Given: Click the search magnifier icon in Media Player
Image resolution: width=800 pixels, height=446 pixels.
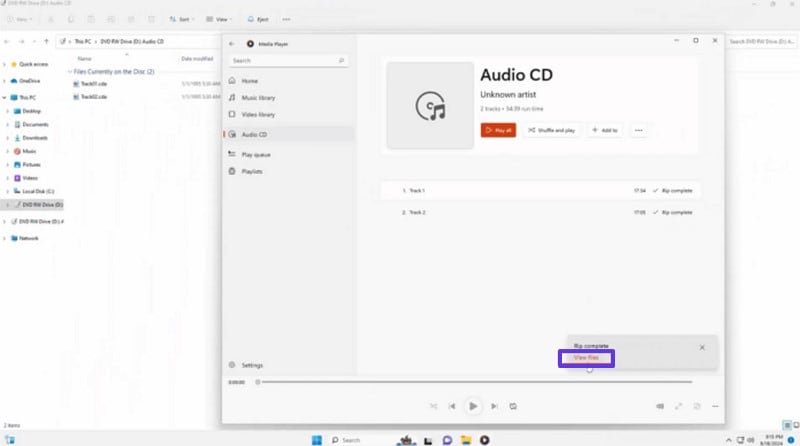Looking at the screenshot, I should click(x=341, y=60).
